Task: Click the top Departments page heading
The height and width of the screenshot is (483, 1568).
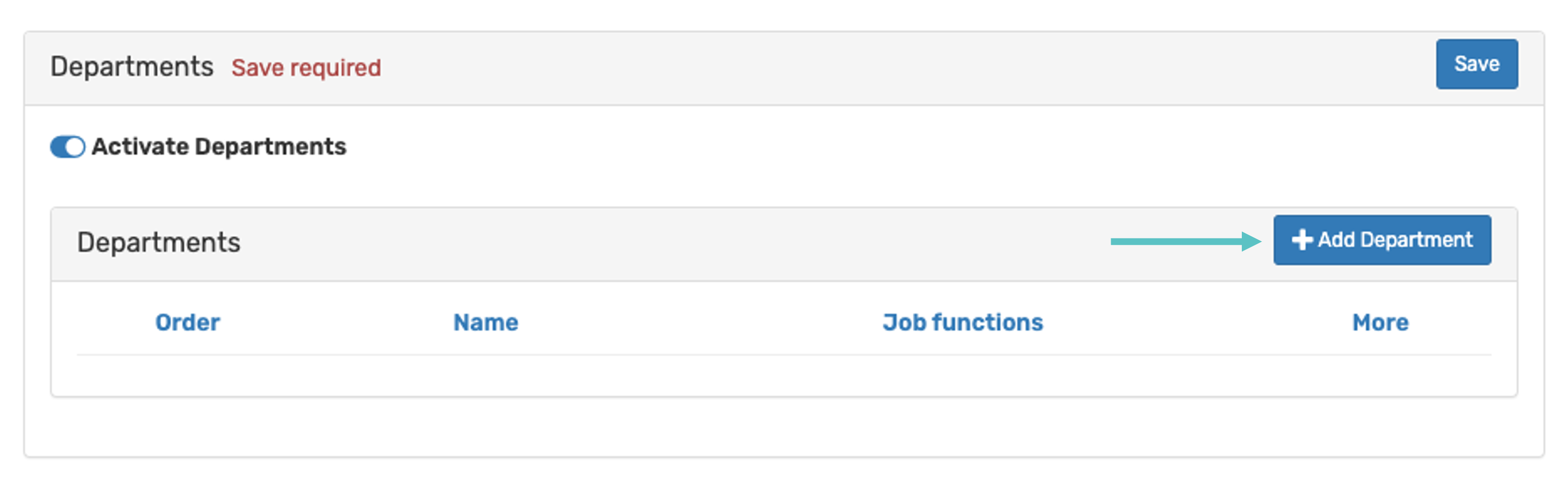Action: point(132,66)
